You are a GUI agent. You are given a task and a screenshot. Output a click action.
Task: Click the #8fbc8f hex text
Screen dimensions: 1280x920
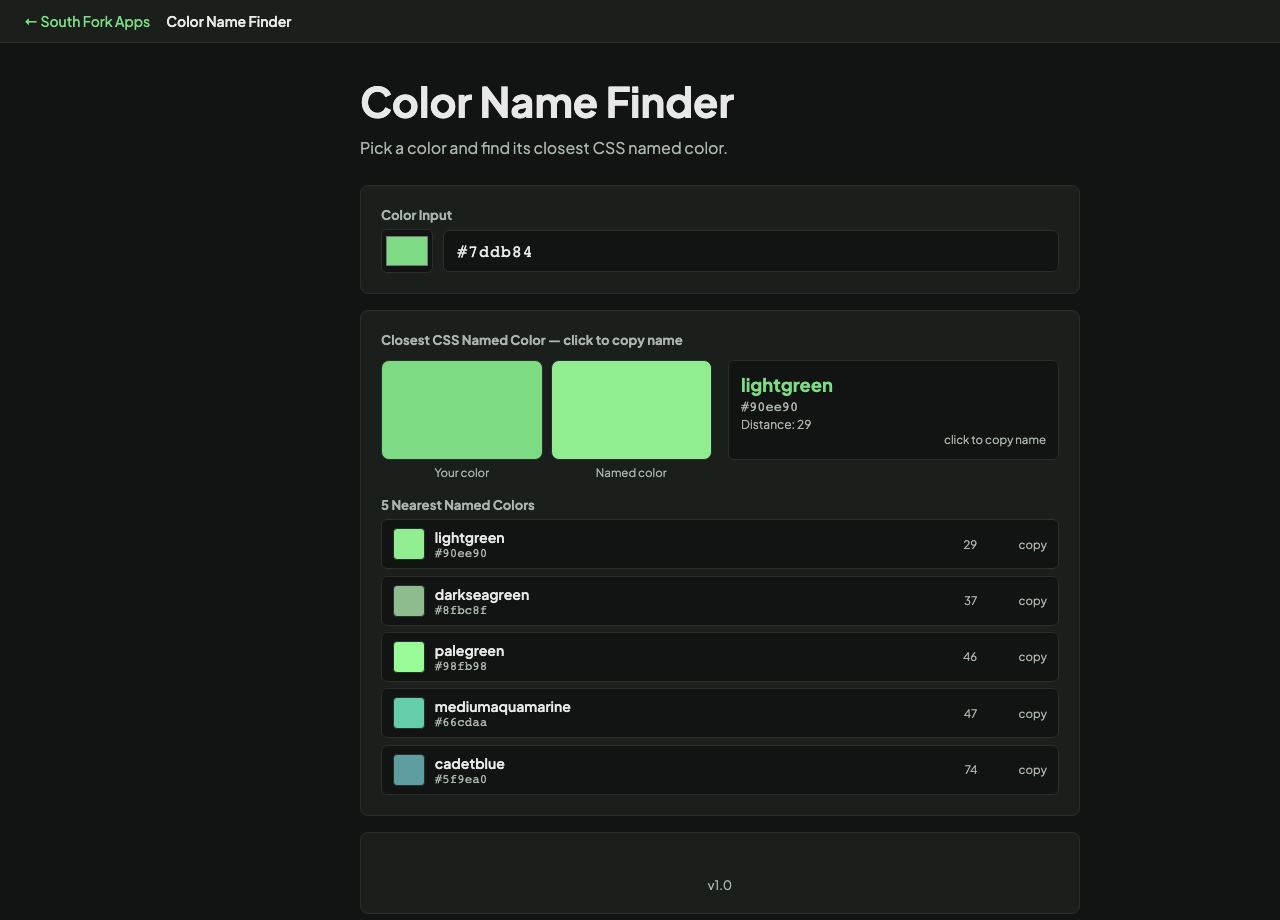[461, 610]
